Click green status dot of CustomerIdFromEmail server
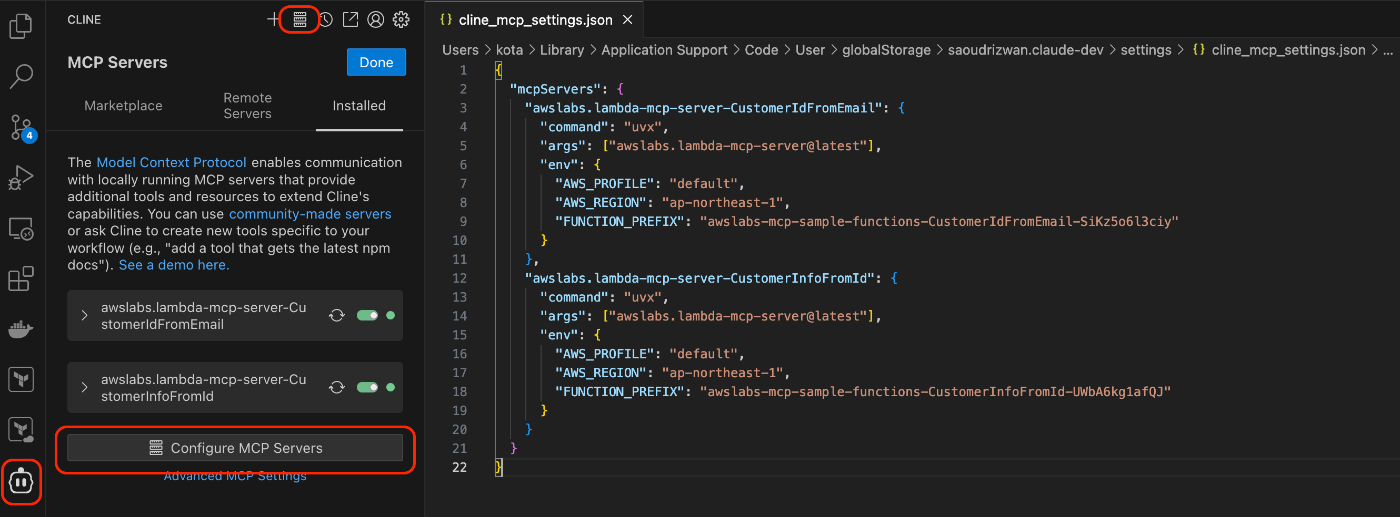 390,315
